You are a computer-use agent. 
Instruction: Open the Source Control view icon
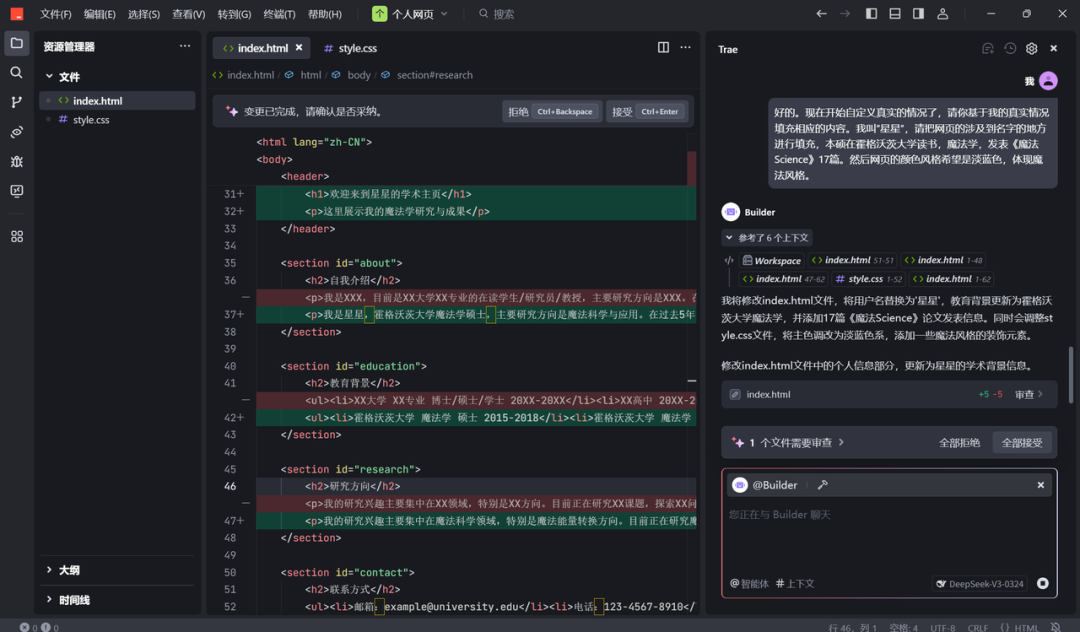pyautogui.click(x=17, y=102)
